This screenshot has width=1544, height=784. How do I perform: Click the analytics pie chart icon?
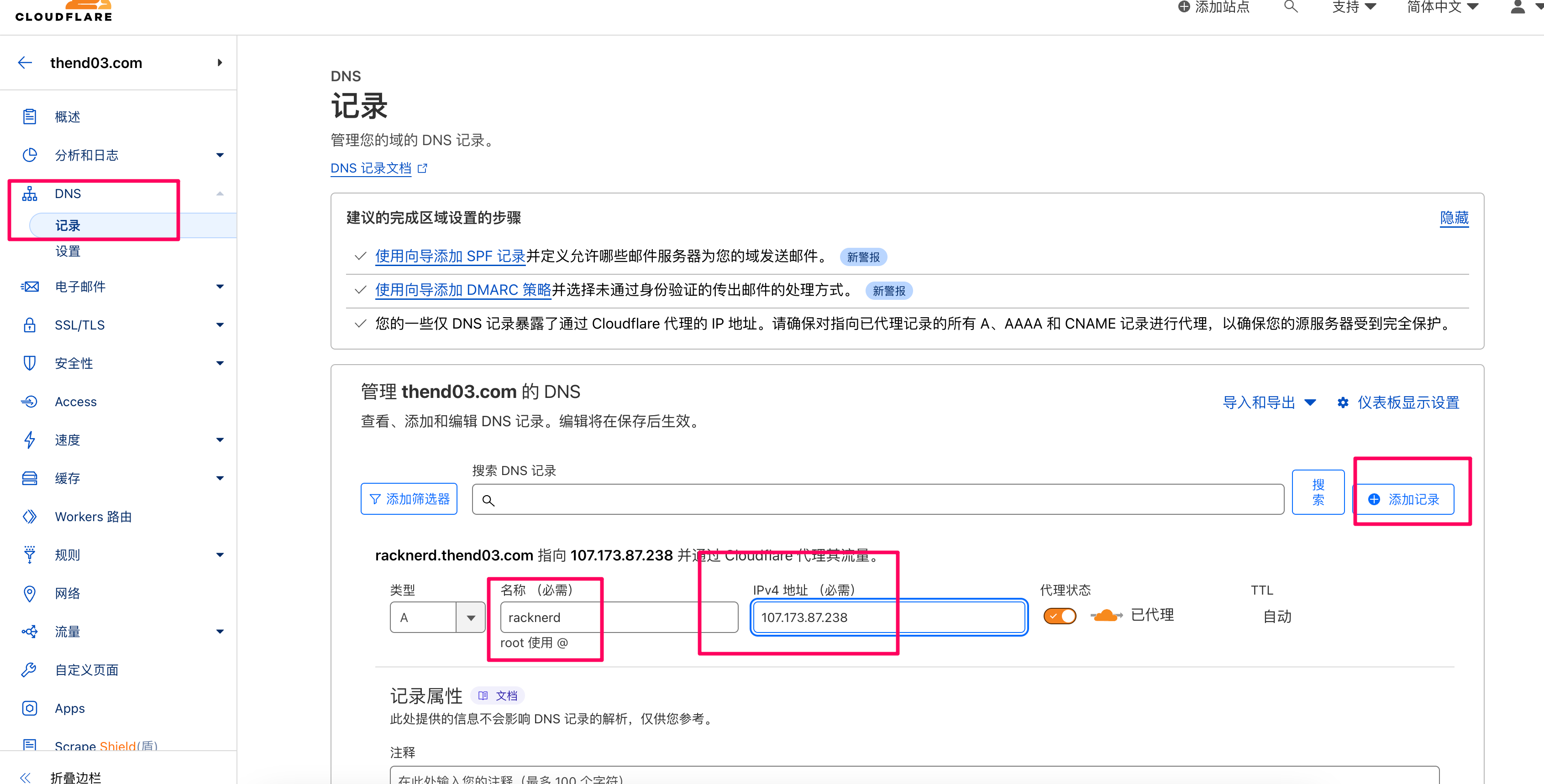(29, 155)
